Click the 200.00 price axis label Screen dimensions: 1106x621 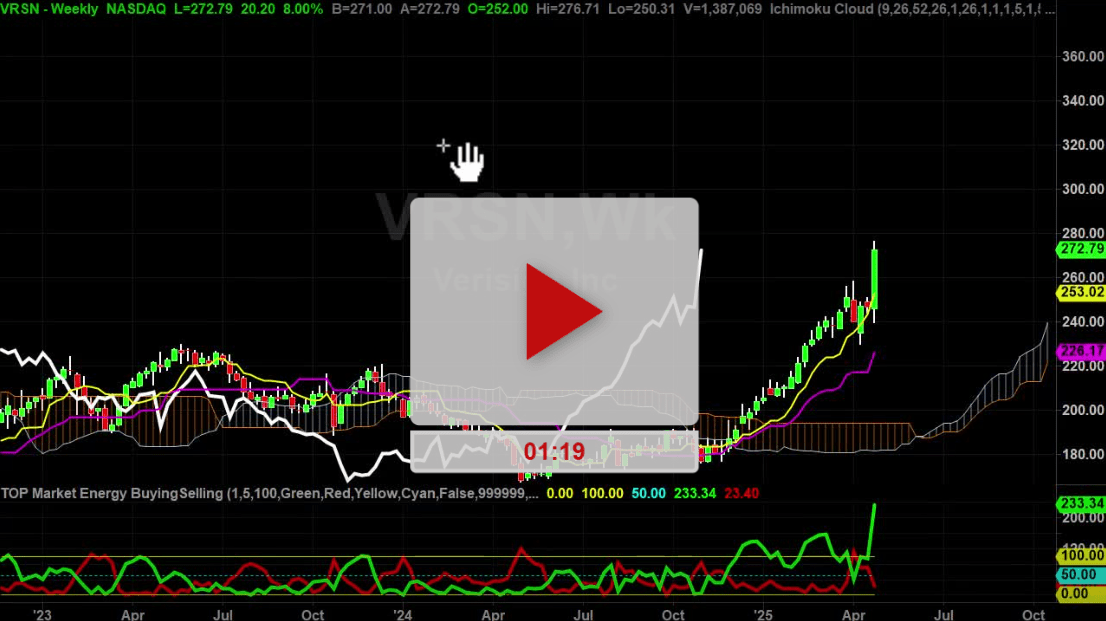coord(1083,410)
